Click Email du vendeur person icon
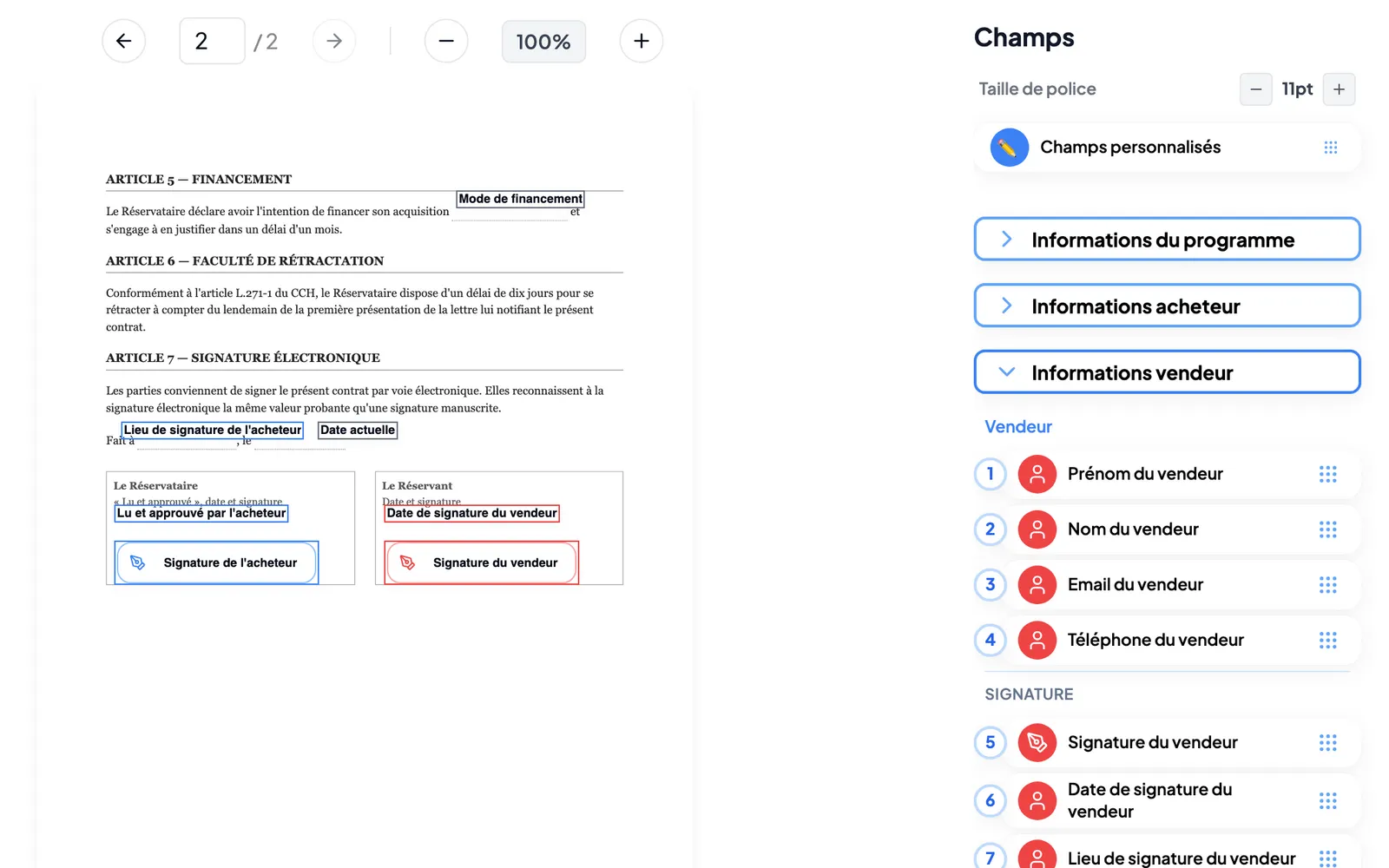This screenshot has width=1389, height=868. pos(1037,585)
